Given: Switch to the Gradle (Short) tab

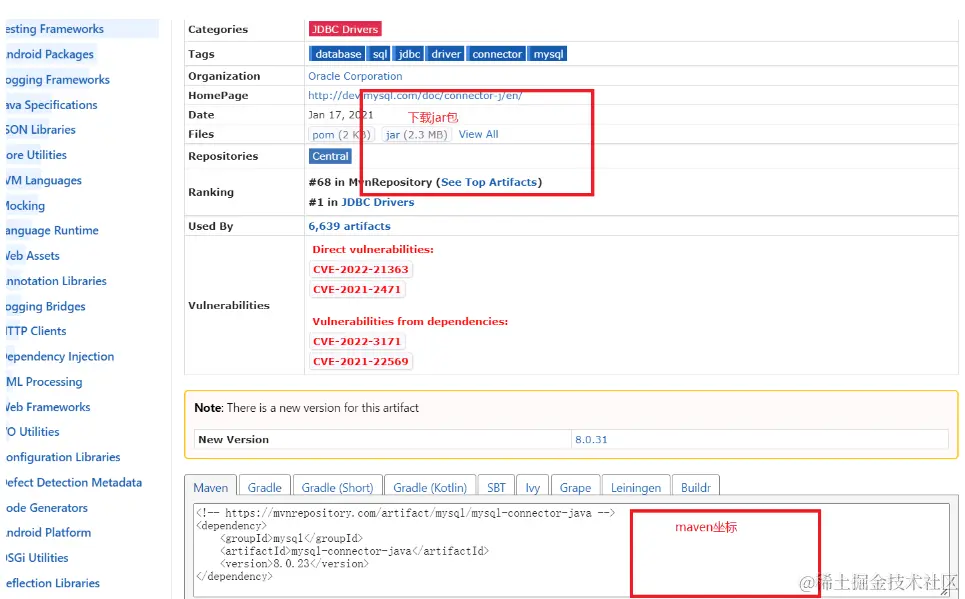Looking at the screenshot, I should click(337, 487).
